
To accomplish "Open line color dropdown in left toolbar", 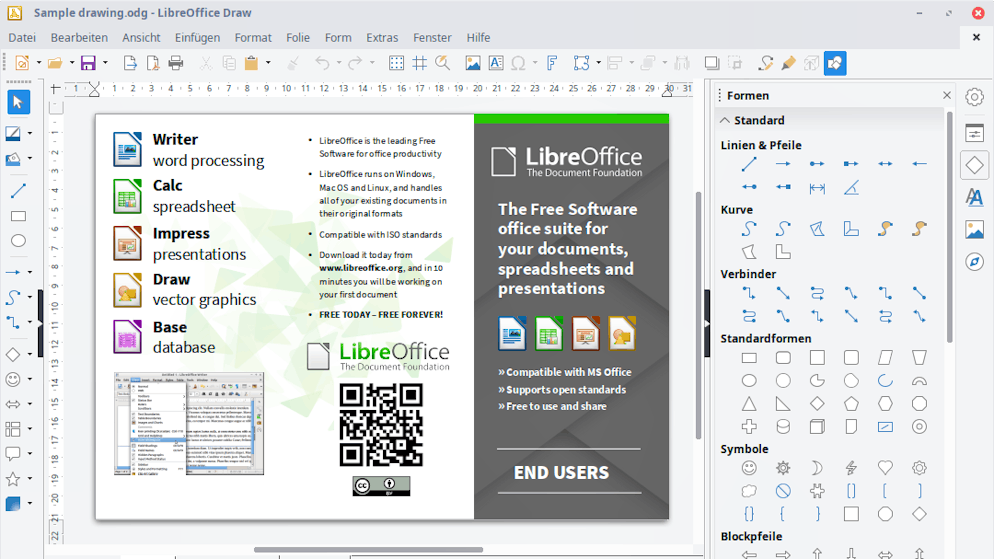I will click(x=30, y=133).
